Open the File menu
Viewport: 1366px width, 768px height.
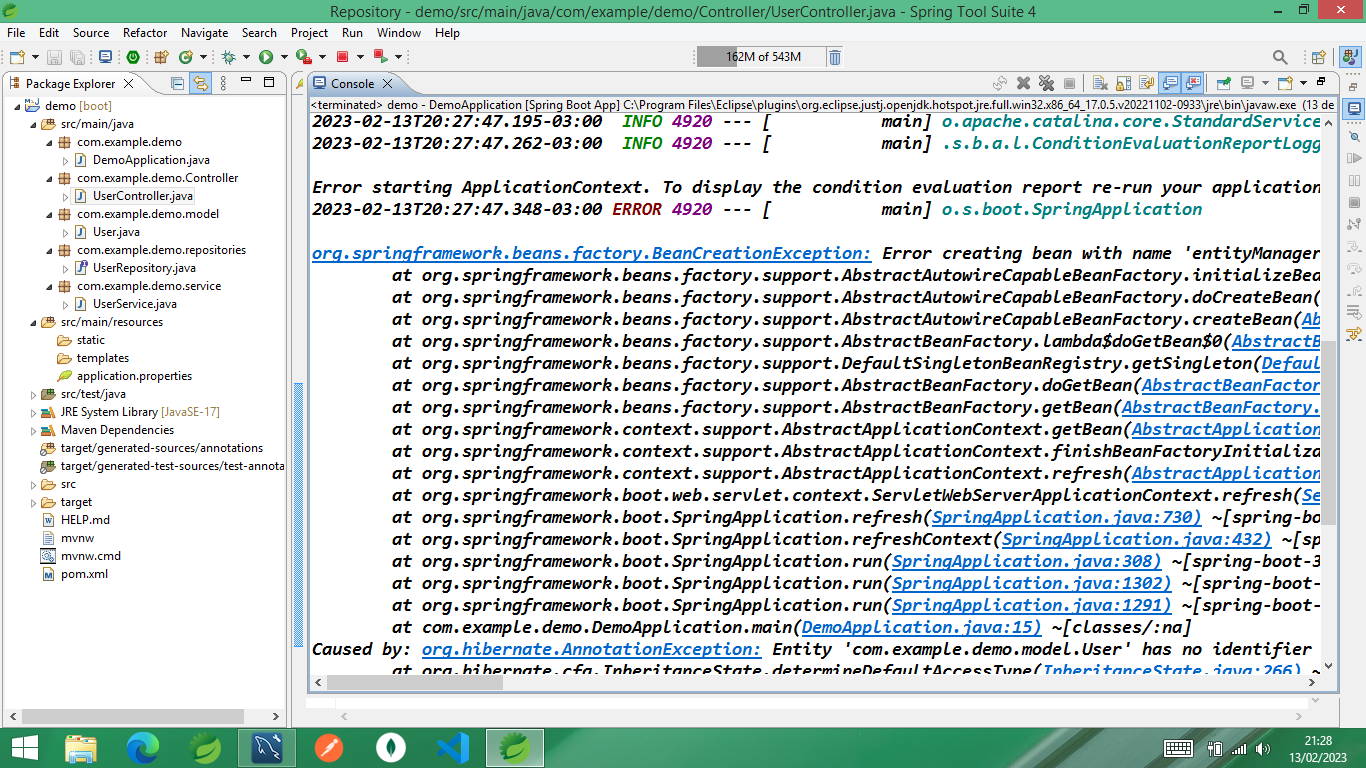(x=16, y=32)
